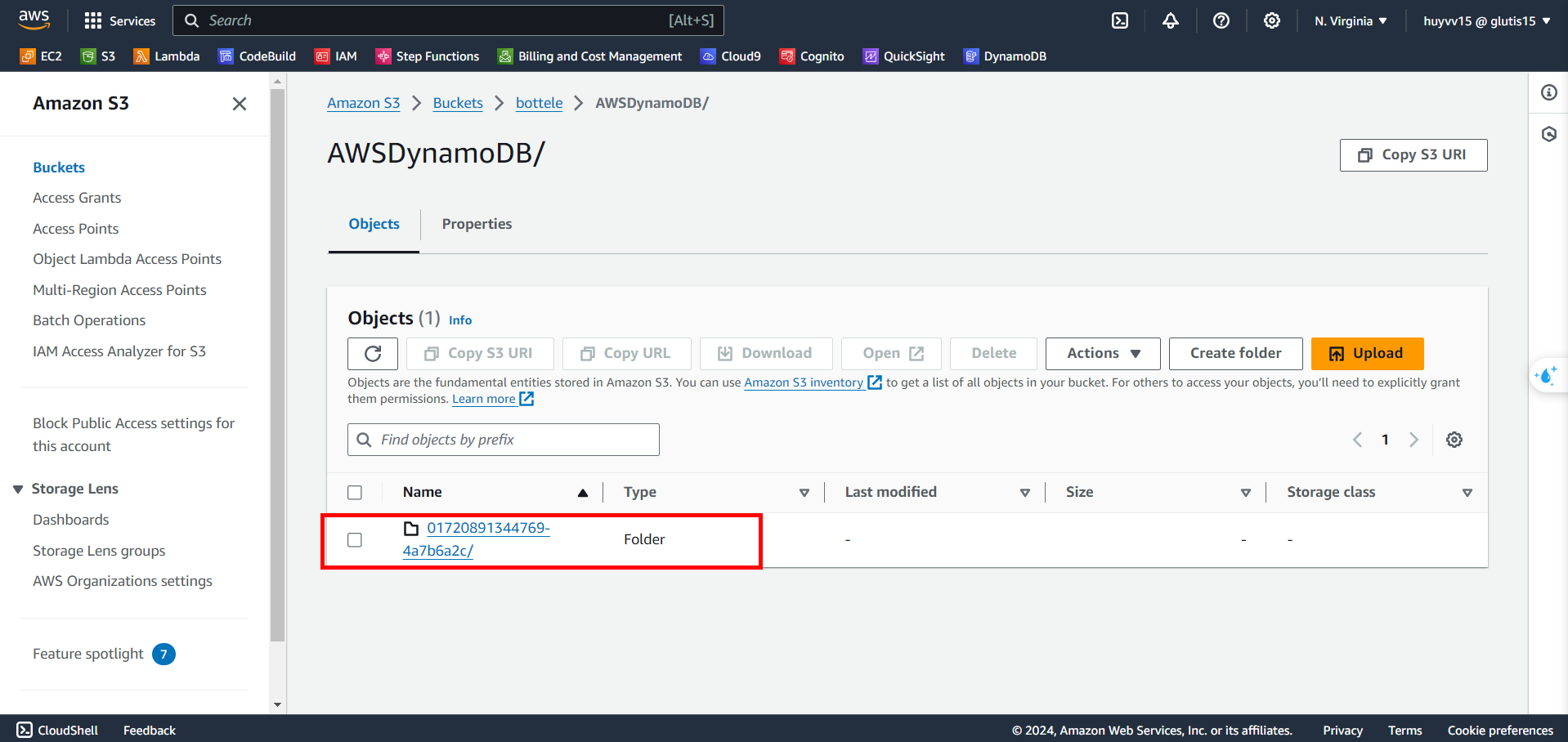Open Lambda shortcut in favorites bar

click(167, 56)
